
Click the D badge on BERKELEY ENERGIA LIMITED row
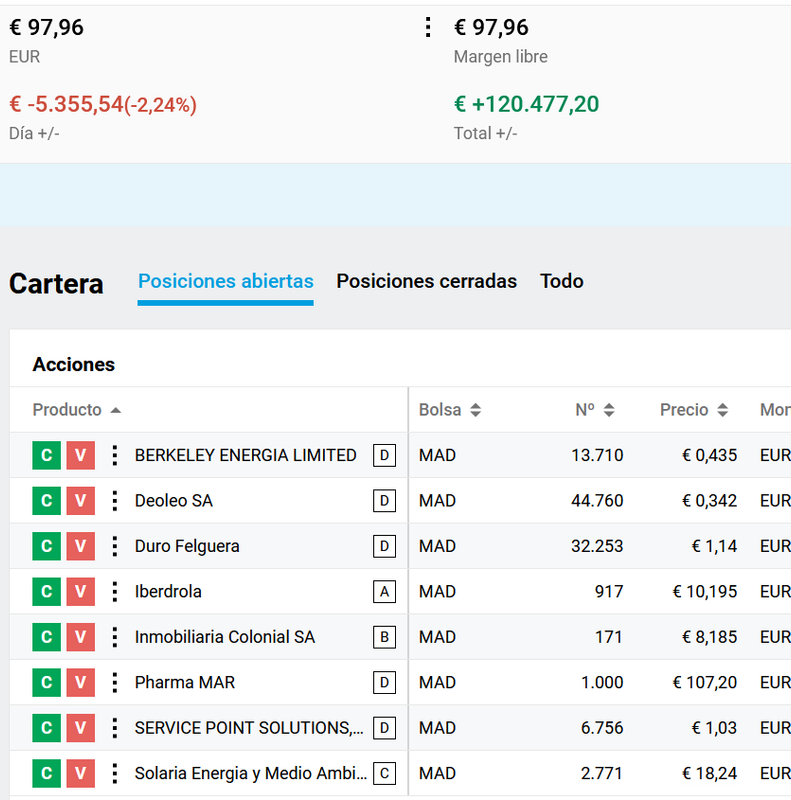point(384,455)
